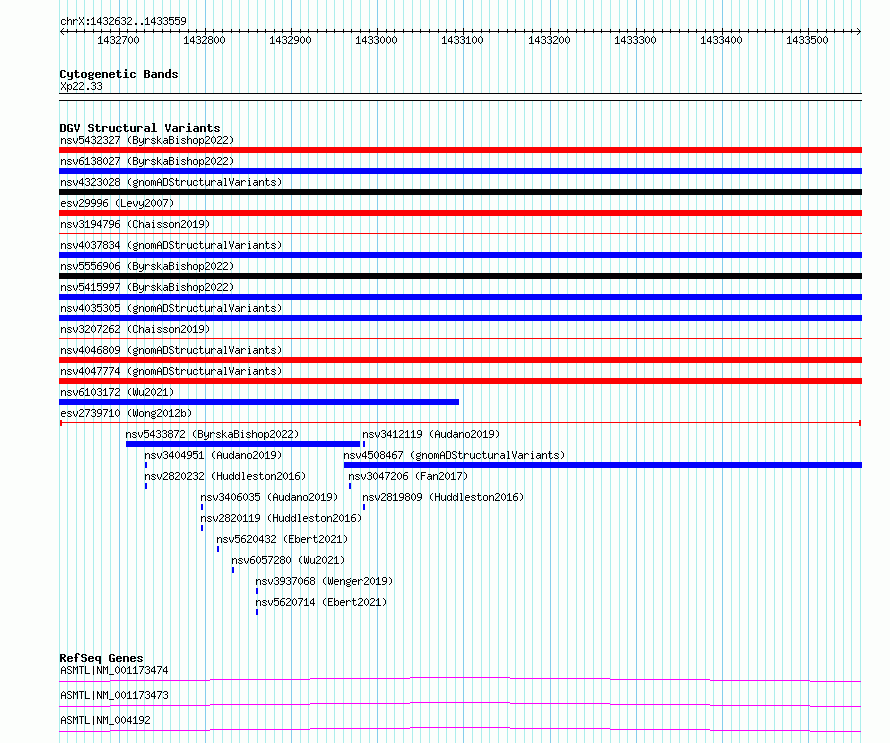
Task: Click ruler position 1432700
Action: click(x=118, y=40)
